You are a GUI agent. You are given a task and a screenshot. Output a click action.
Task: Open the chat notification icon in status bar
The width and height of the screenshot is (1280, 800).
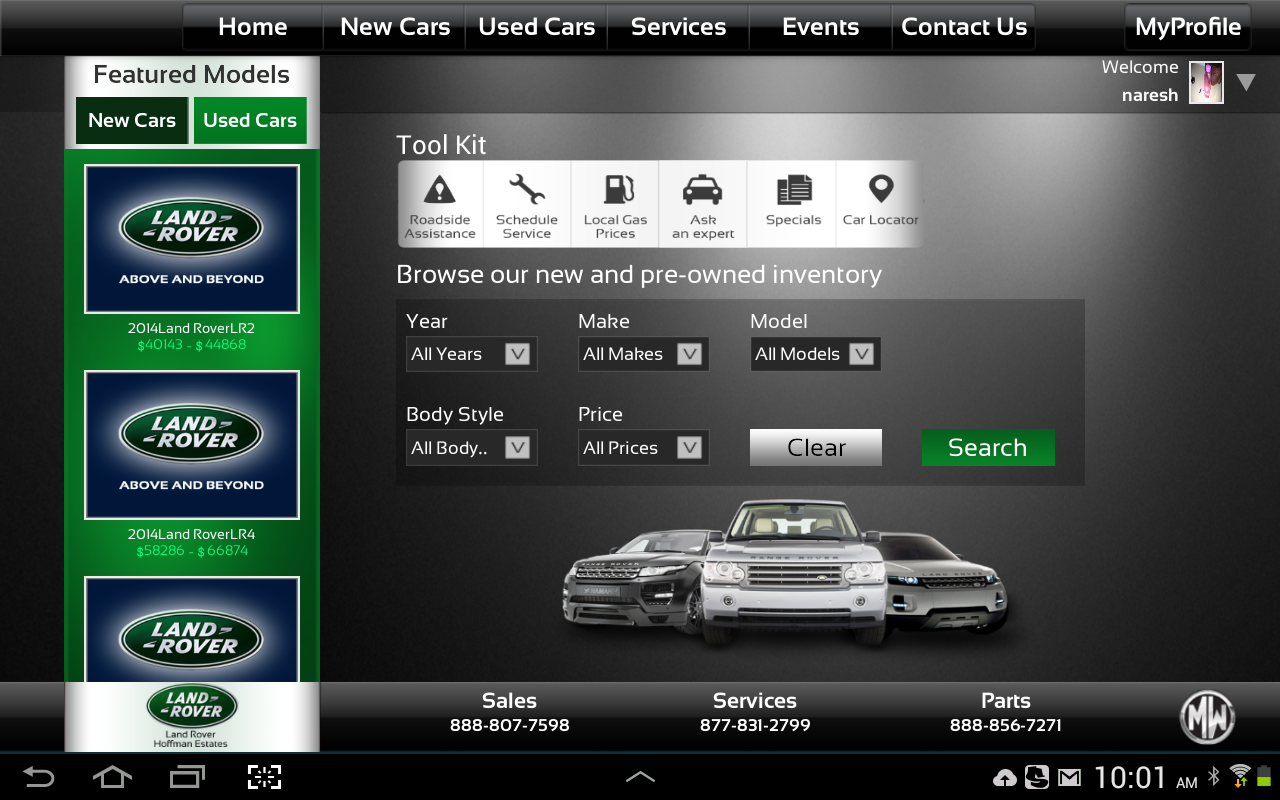1037,777
